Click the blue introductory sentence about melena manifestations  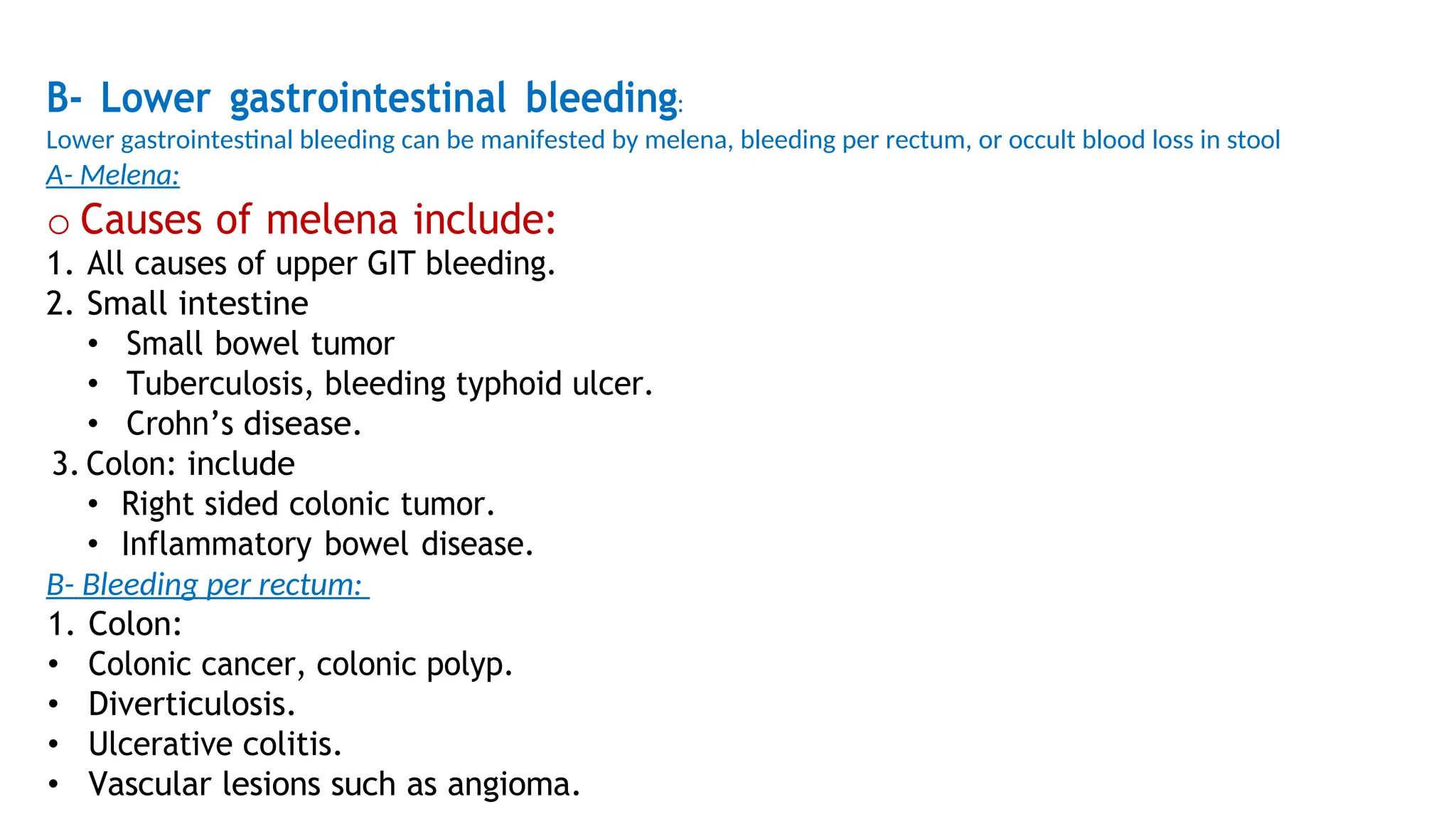click(663, 140)
